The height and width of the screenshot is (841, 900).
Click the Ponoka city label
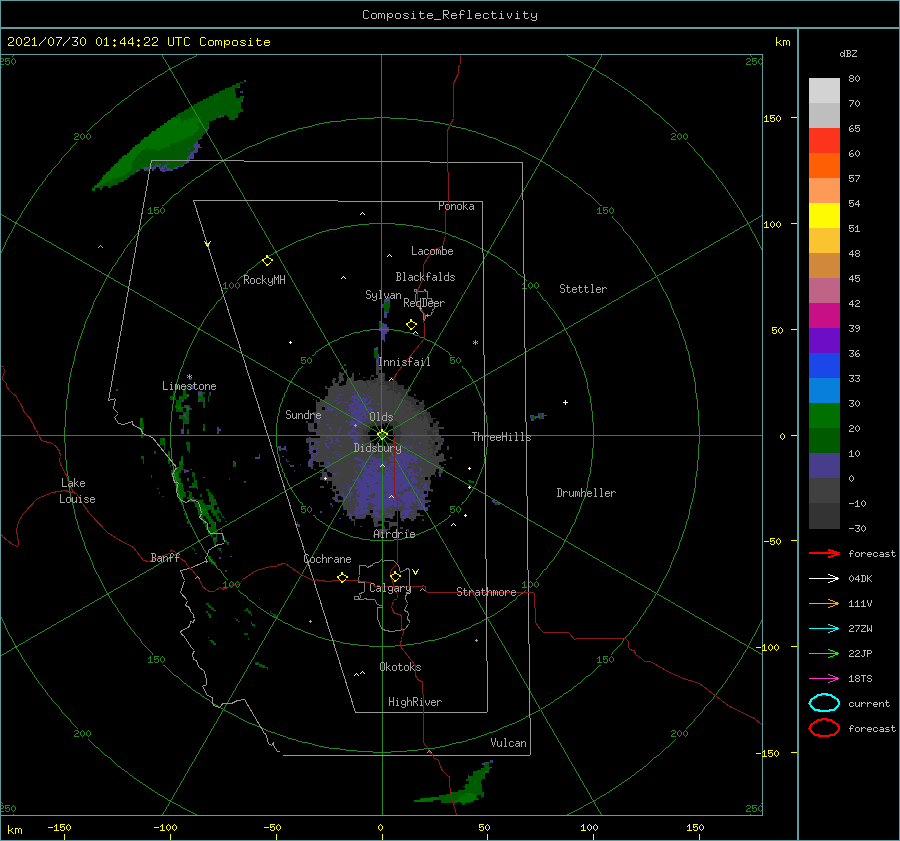tap(456, 206)
